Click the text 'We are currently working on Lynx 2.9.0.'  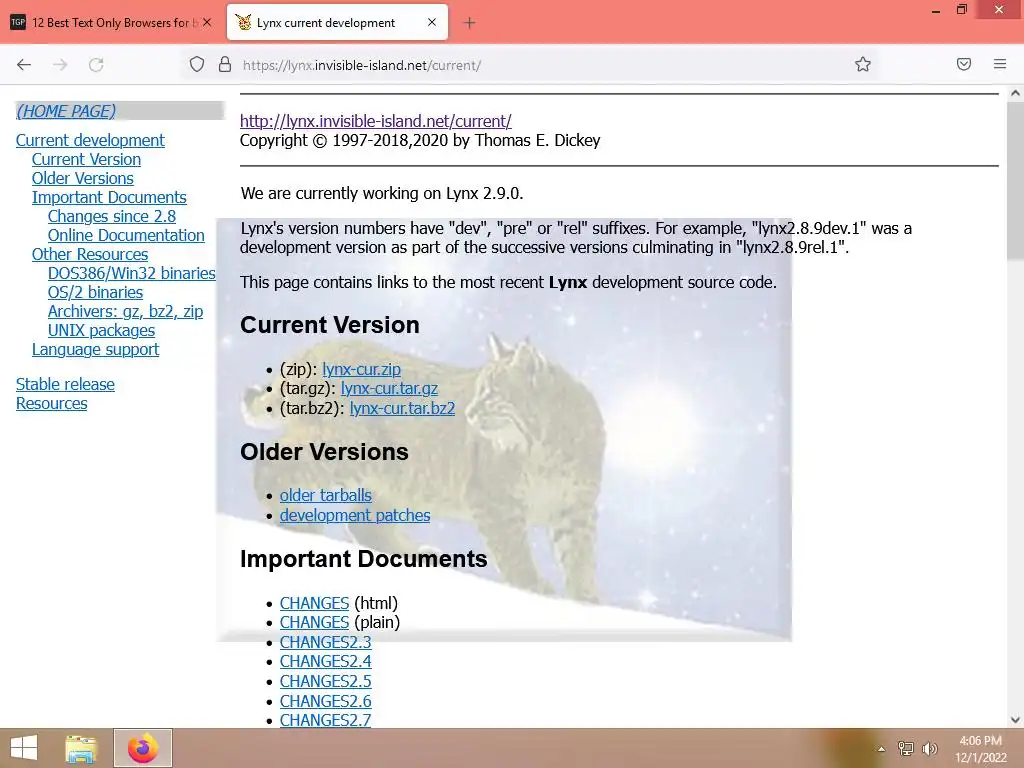tap(382, 193)
